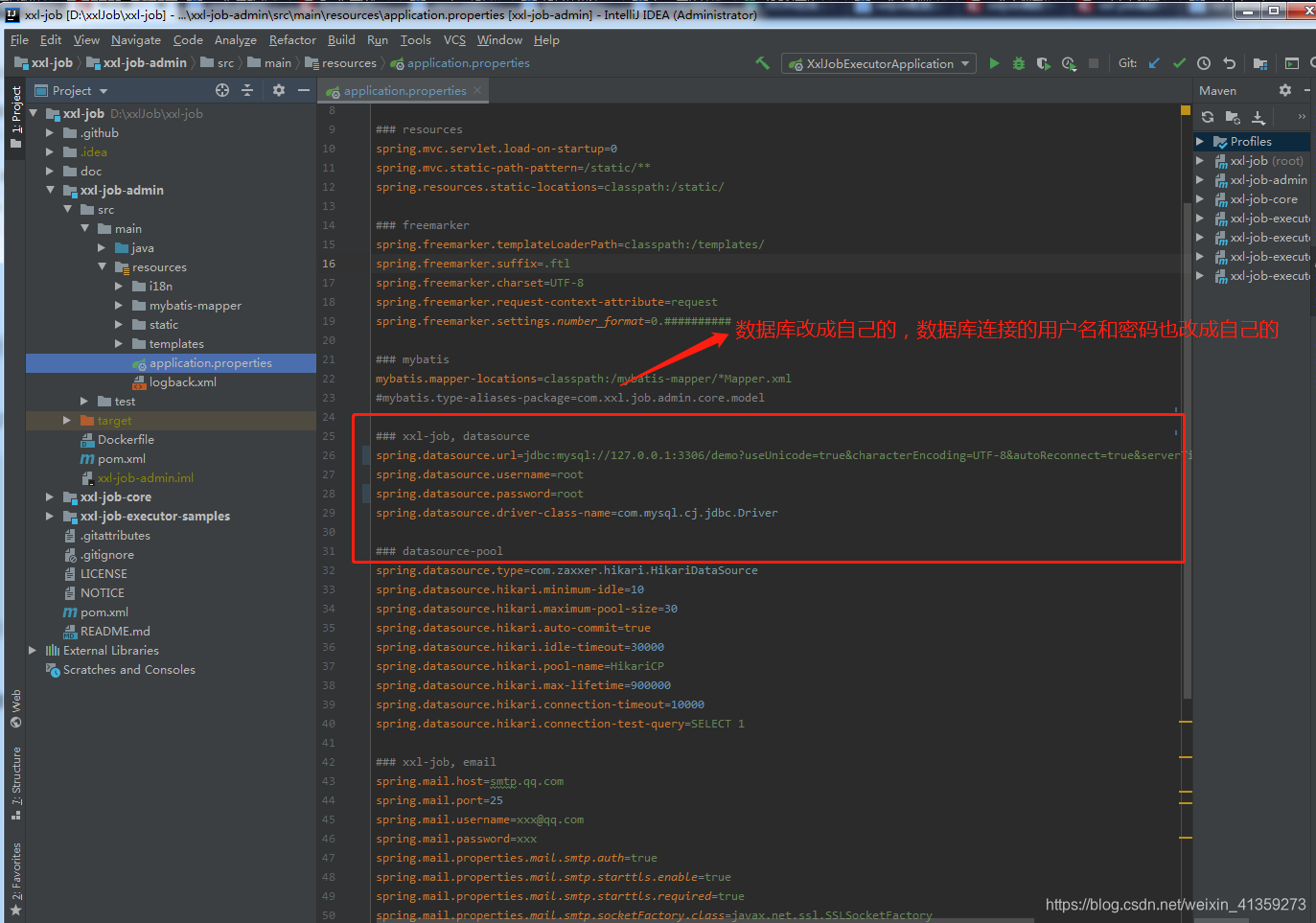Collapse all with the Project panel icon

point(247,90)
